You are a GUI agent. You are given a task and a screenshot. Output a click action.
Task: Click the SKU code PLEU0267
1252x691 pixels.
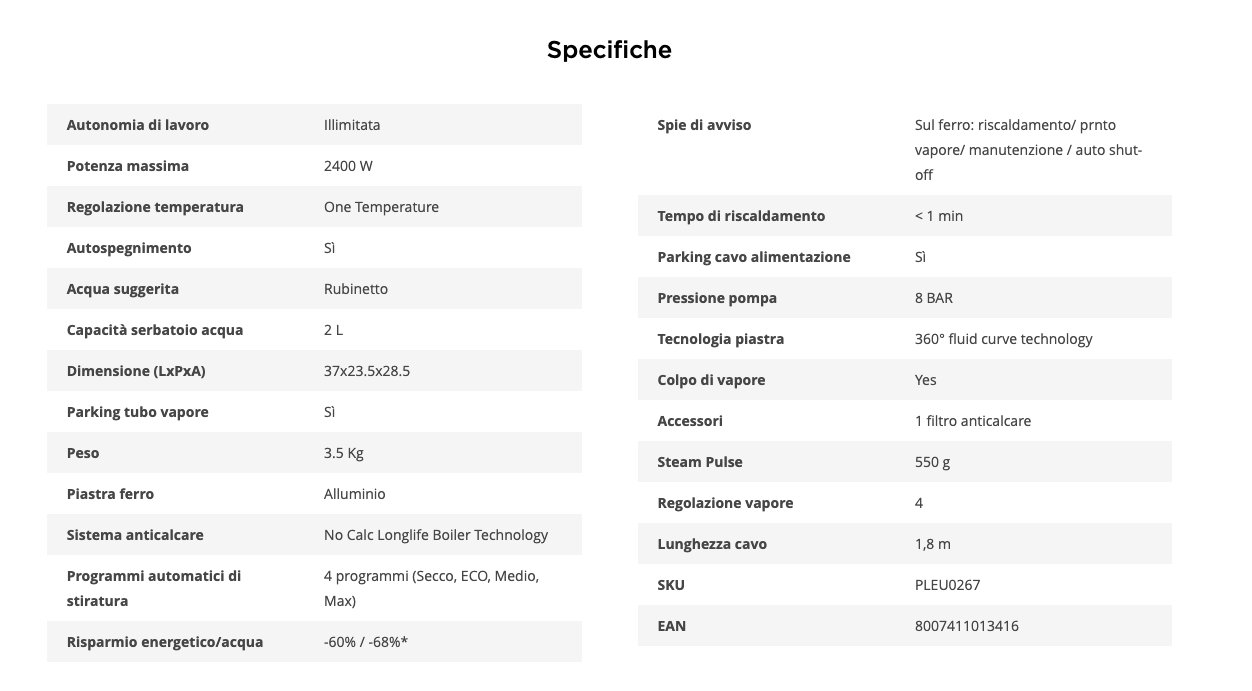940,585
